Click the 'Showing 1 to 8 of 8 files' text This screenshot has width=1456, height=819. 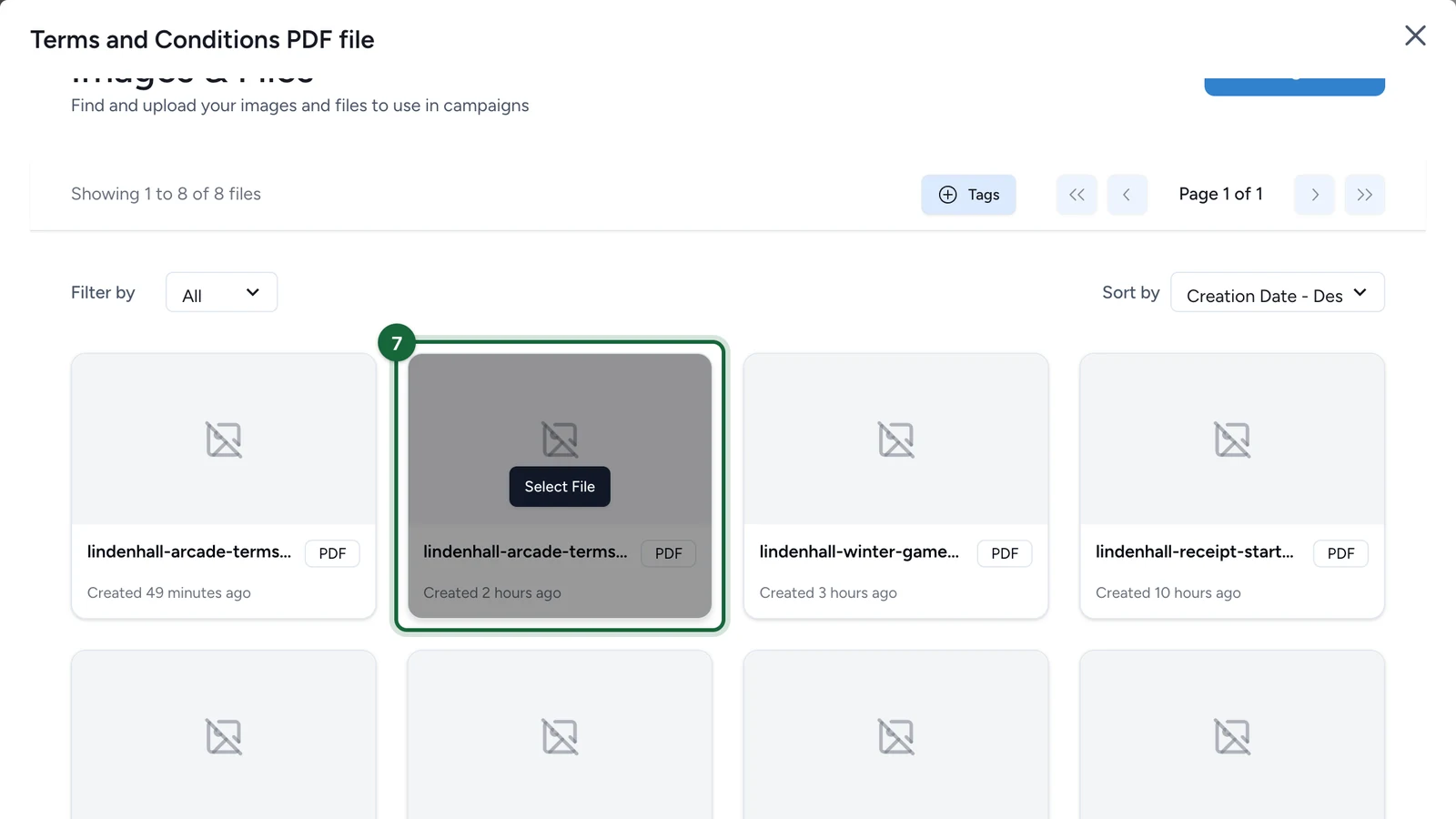[166, 194]
